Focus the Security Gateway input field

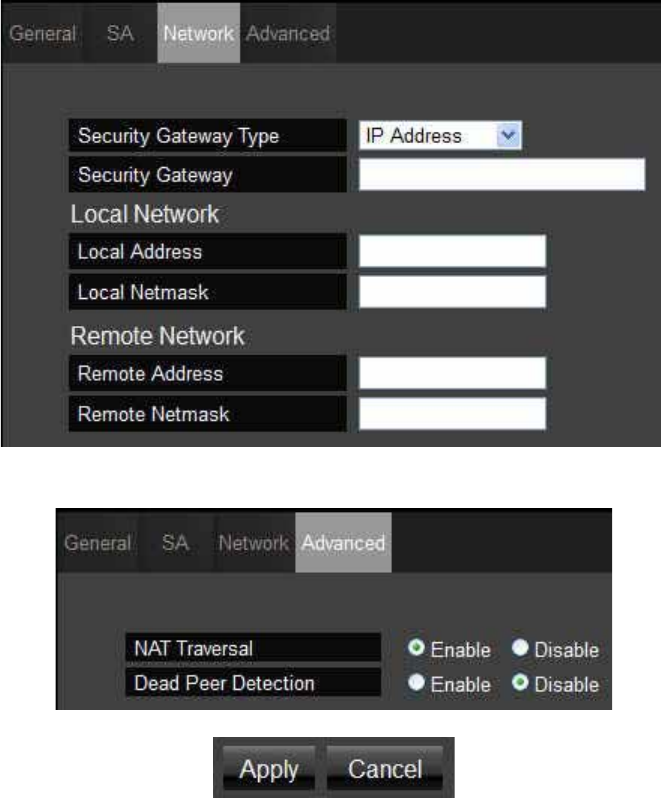[x=502, y=175]
